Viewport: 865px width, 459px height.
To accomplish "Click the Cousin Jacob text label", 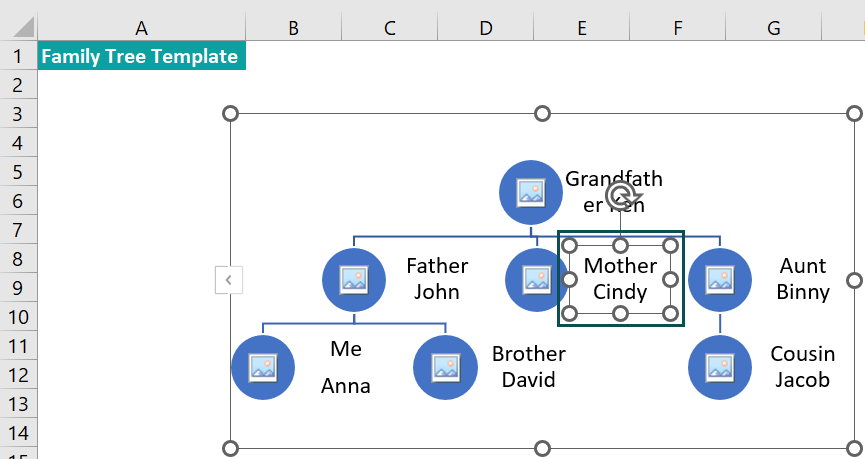I will point(803,366).
